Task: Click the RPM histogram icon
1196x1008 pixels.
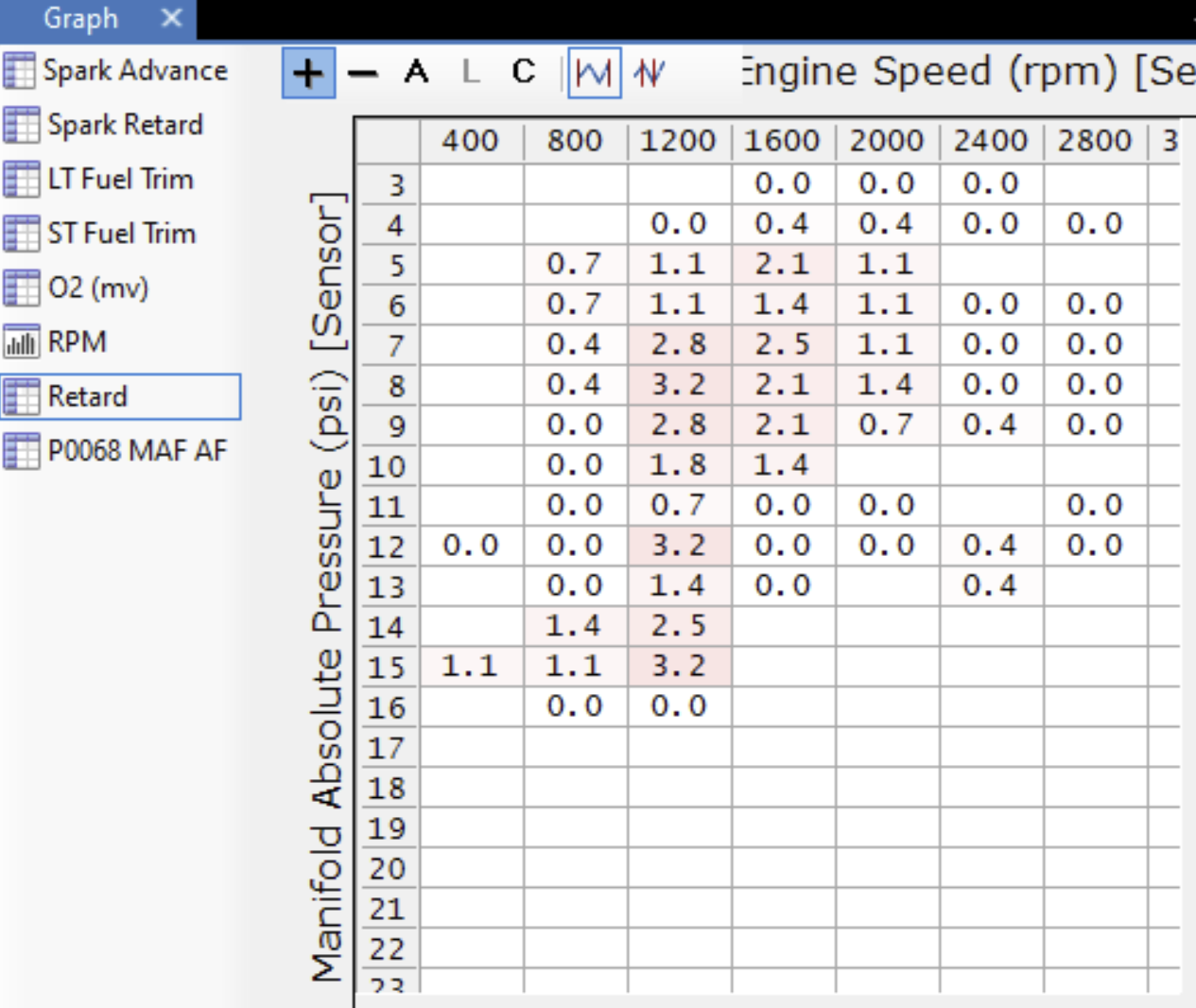Action: coord(20,342)
